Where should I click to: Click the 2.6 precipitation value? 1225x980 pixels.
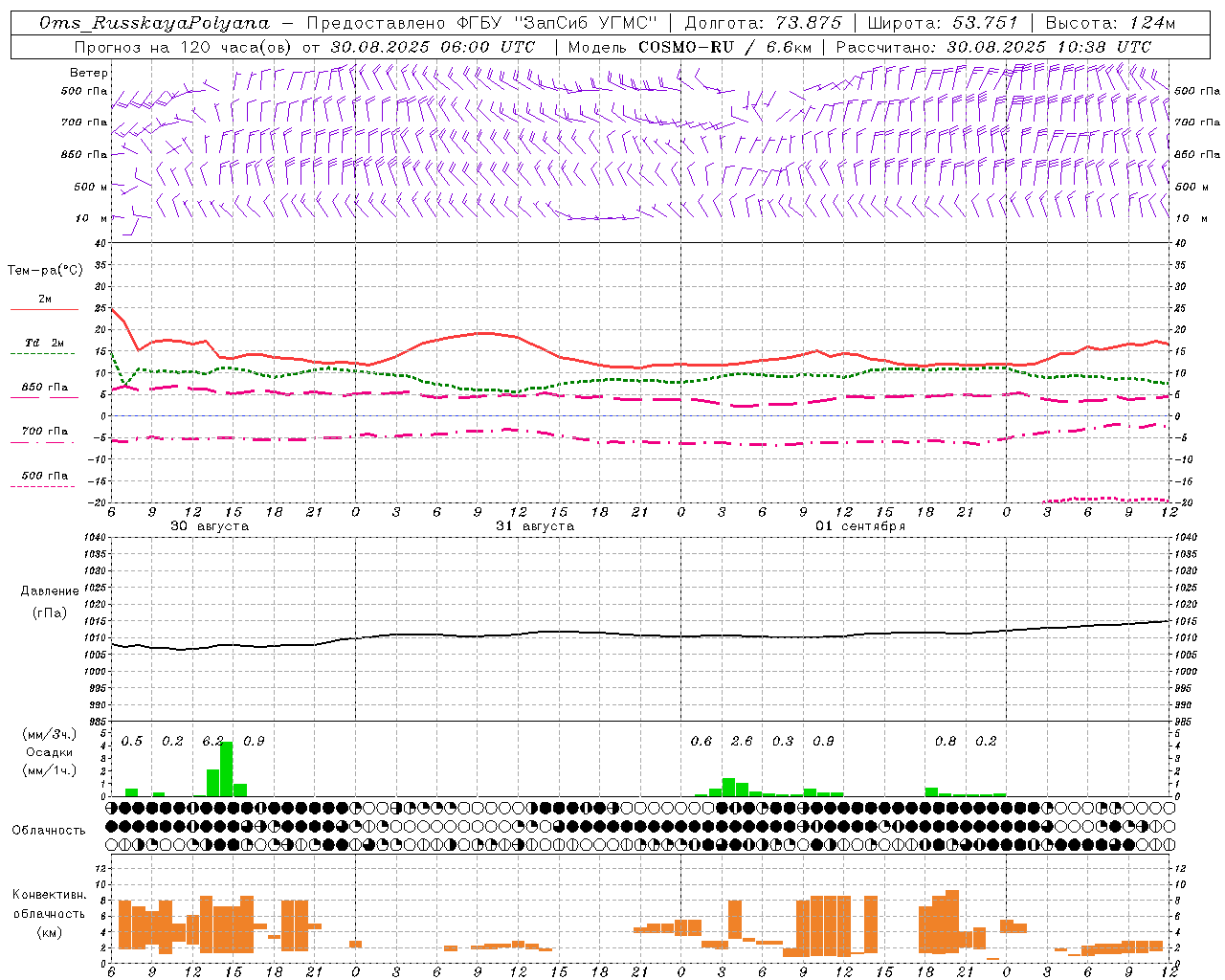click(x=742, y=741)
